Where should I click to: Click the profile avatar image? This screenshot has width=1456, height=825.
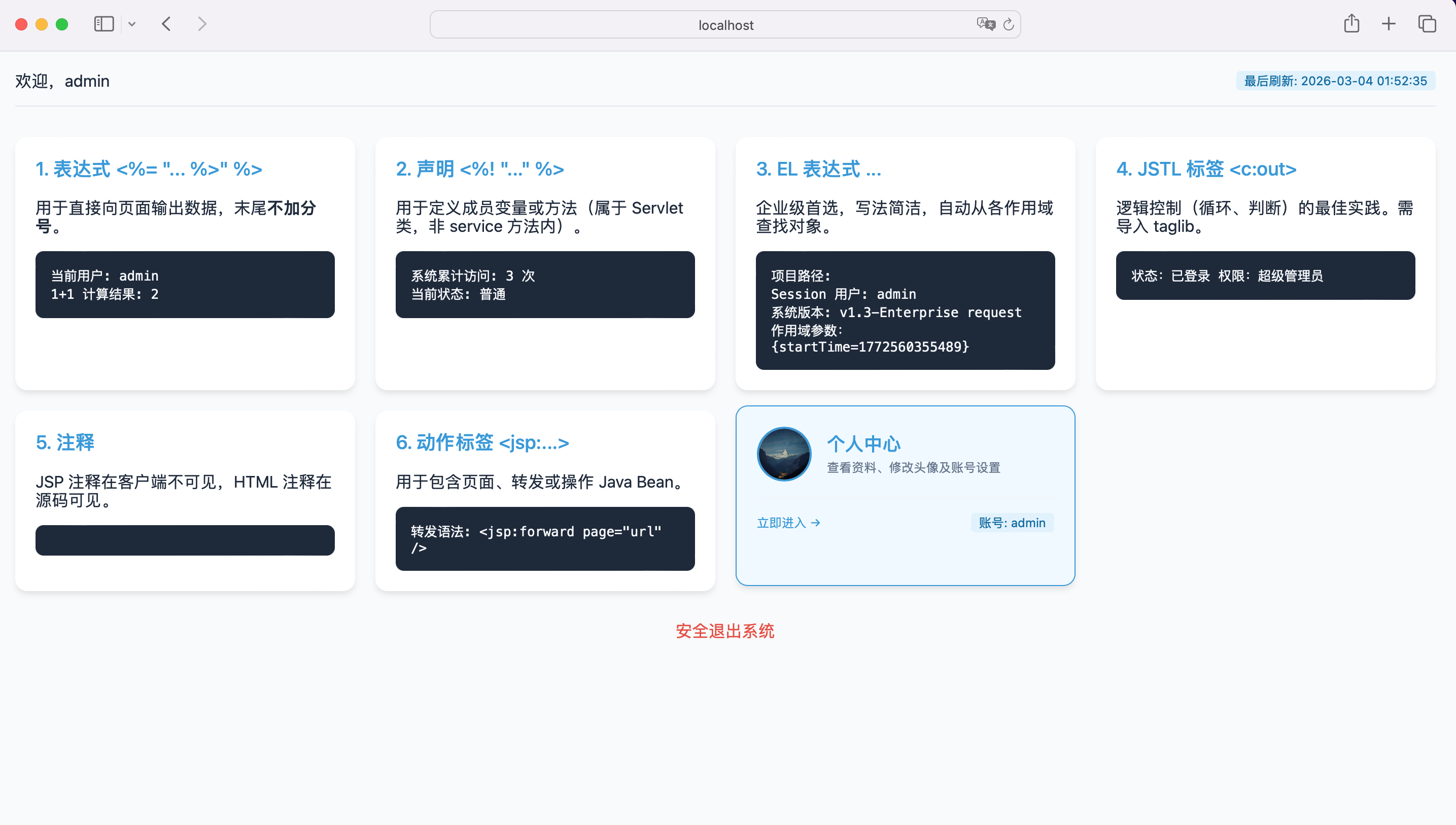pos(784,454)
